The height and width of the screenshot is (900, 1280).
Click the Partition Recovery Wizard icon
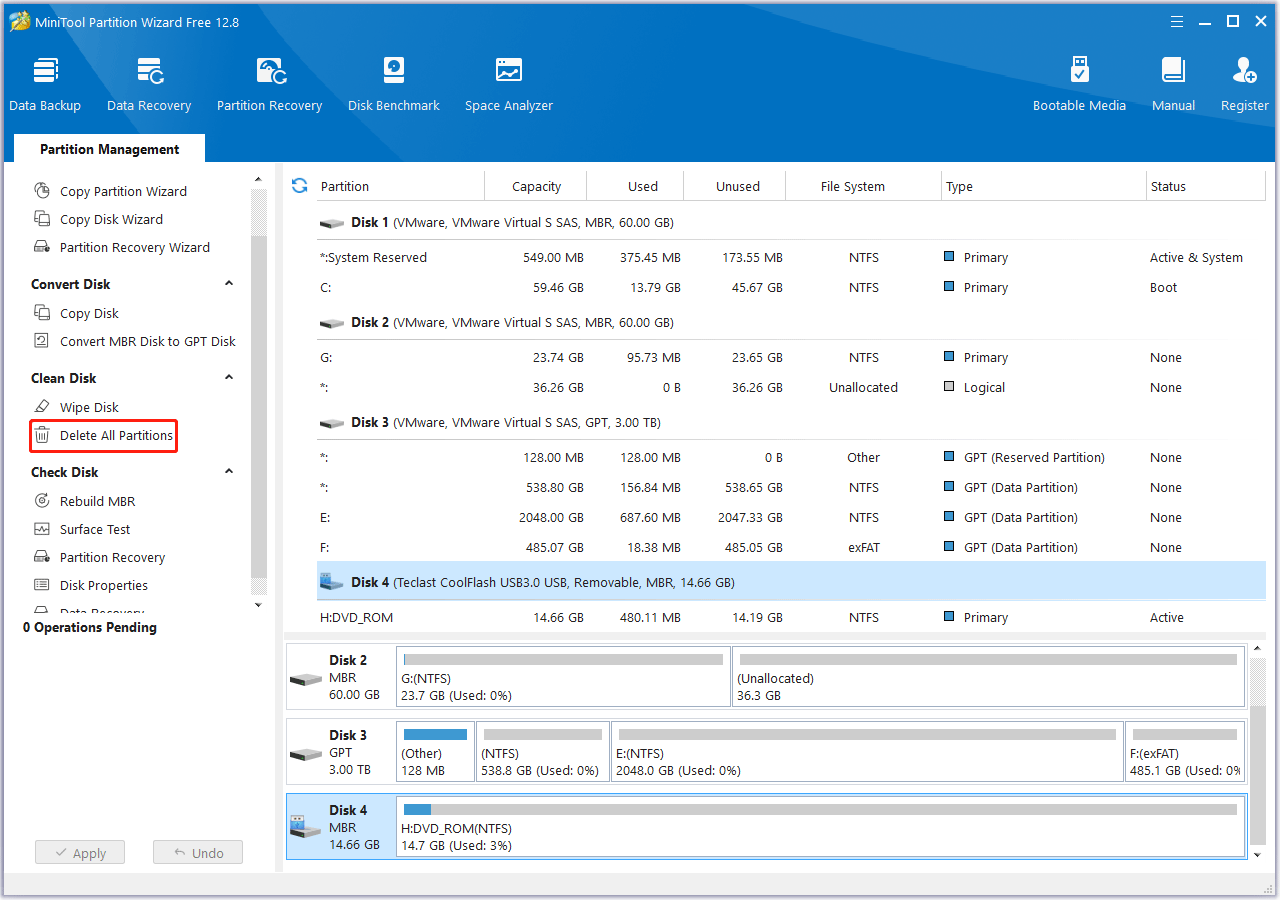click(42, 246)
